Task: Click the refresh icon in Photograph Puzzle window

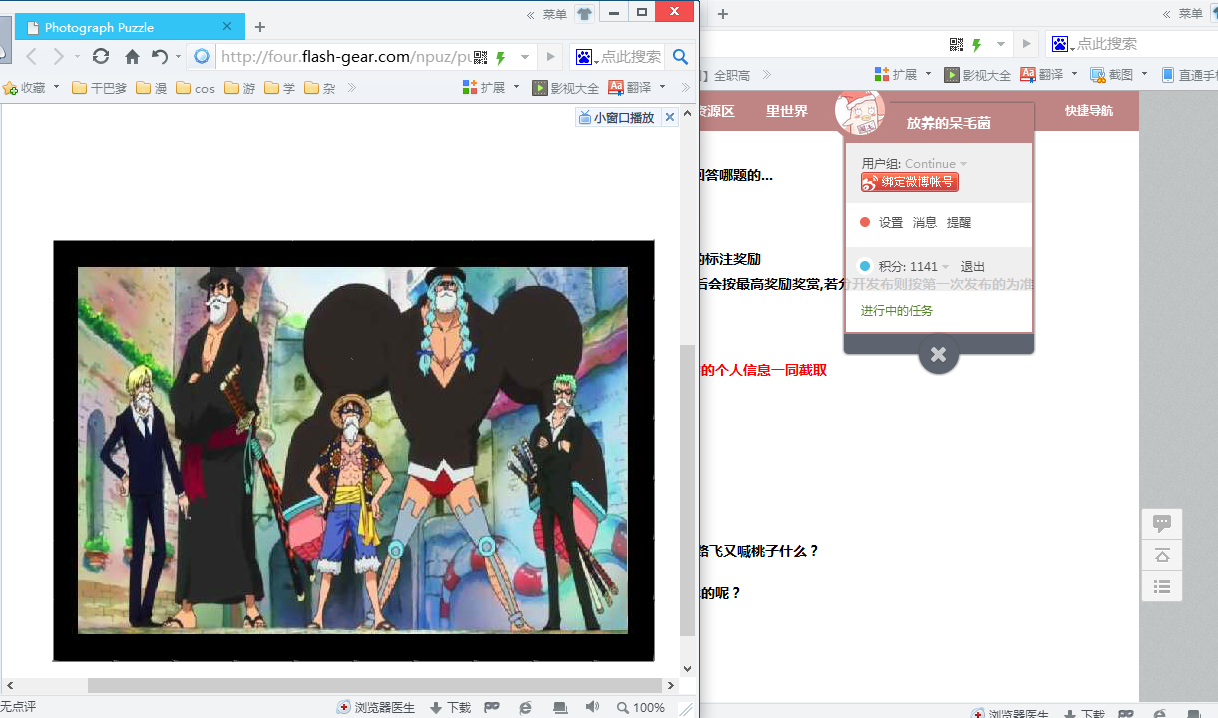Action: pos(100,56)
